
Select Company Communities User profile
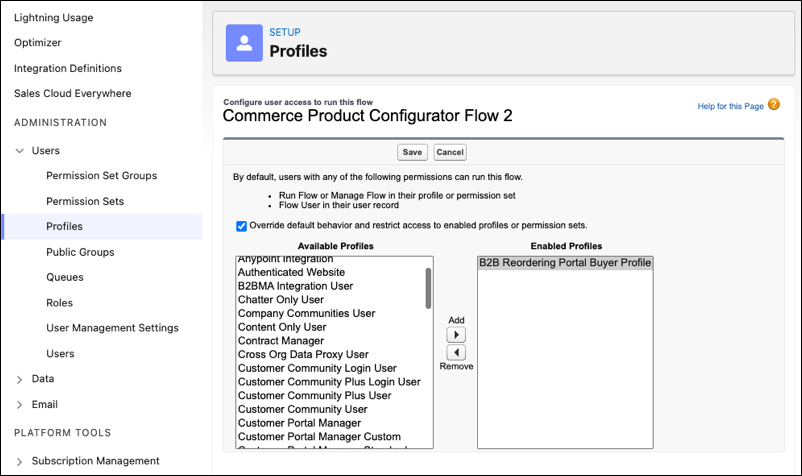tap(306, 313)
